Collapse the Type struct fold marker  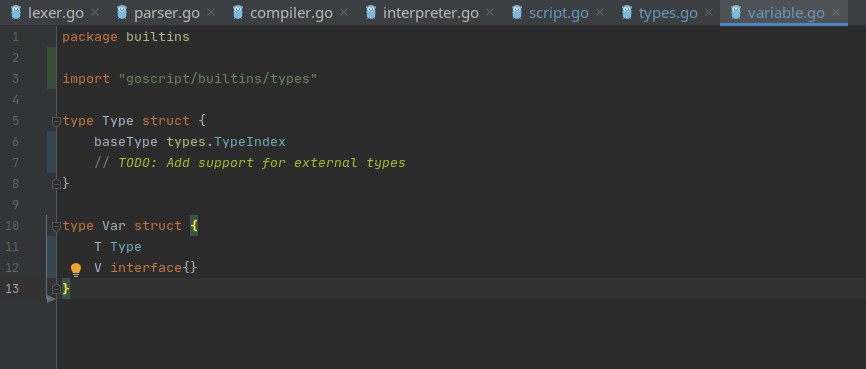[56, 121]
